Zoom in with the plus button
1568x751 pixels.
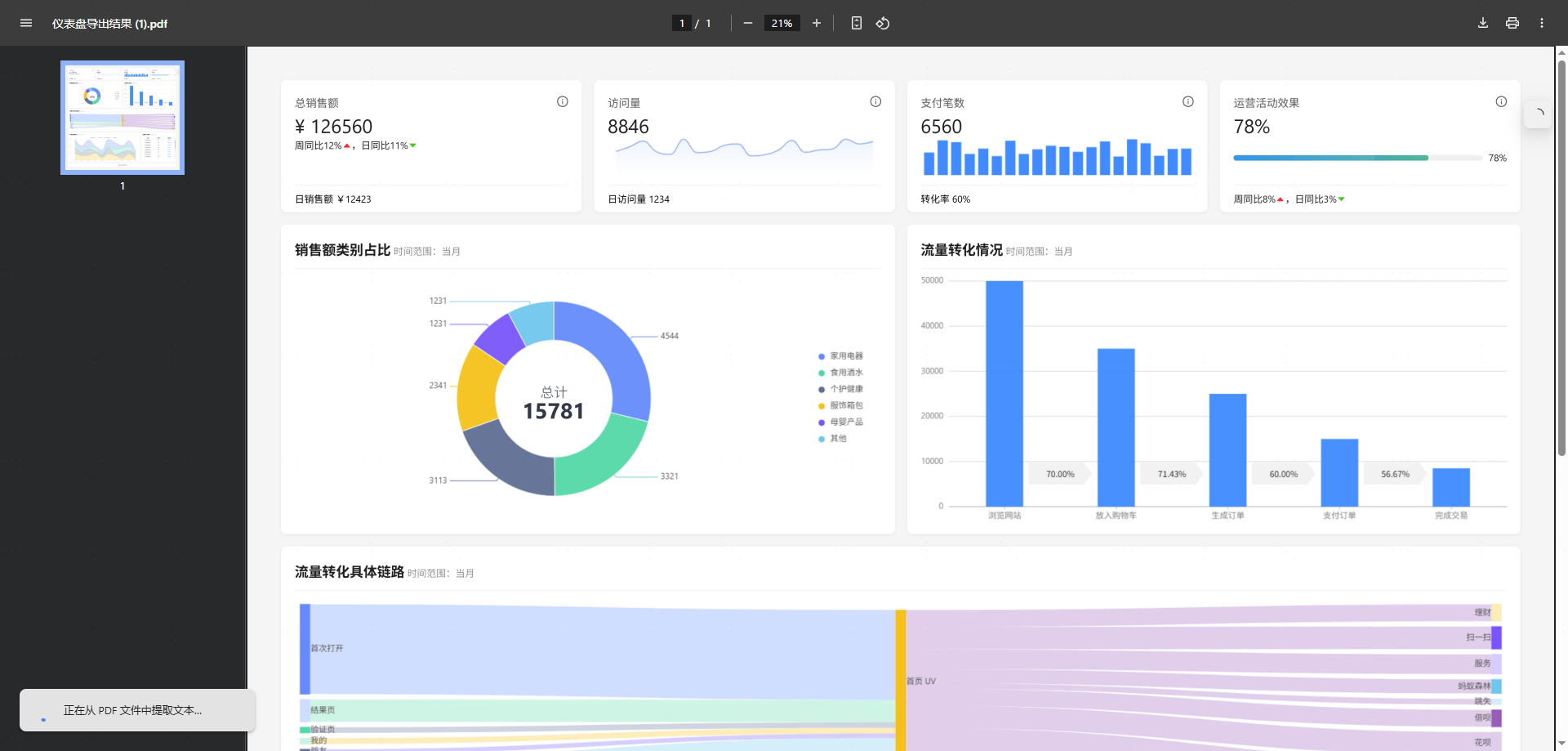[816, 23]
